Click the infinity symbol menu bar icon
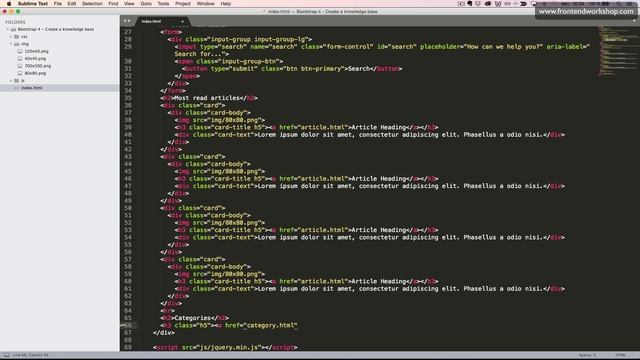 tap(507, 4)
